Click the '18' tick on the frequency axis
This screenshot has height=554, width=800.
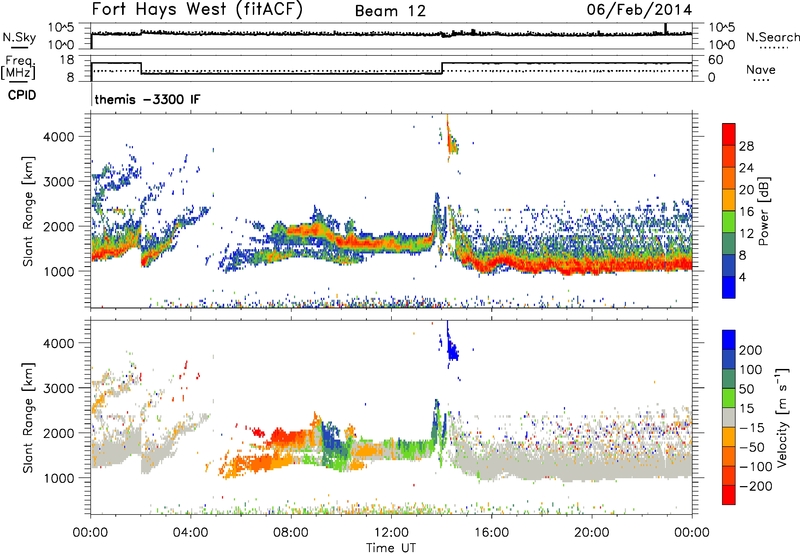point(68,60)
